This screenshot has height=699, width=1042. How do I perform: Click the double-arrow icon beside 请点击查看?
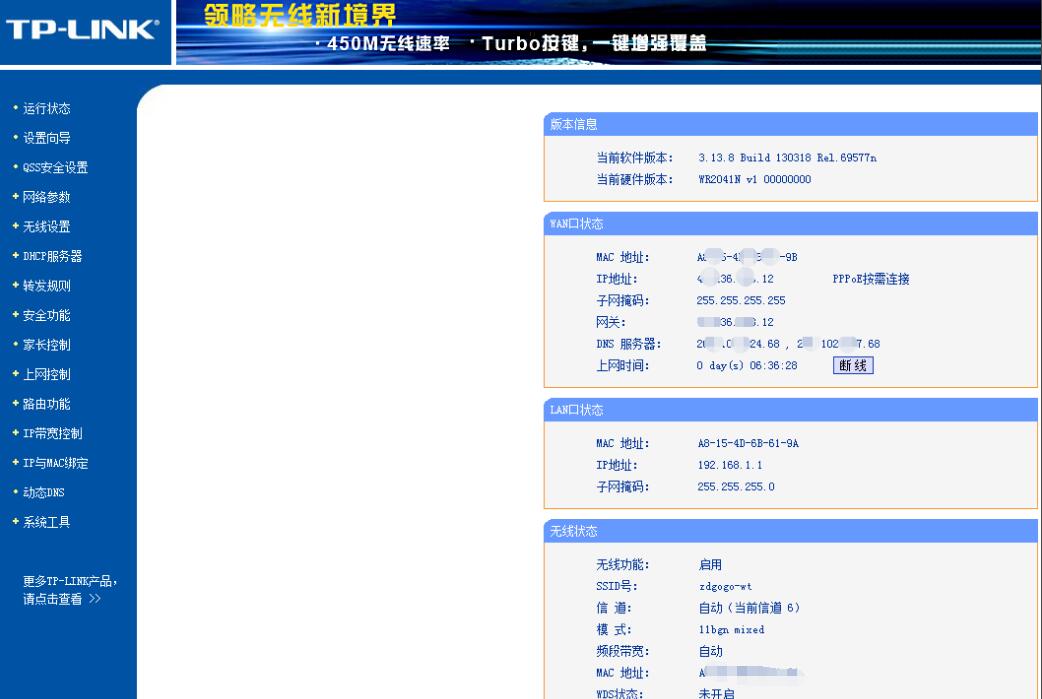[95, 599]
